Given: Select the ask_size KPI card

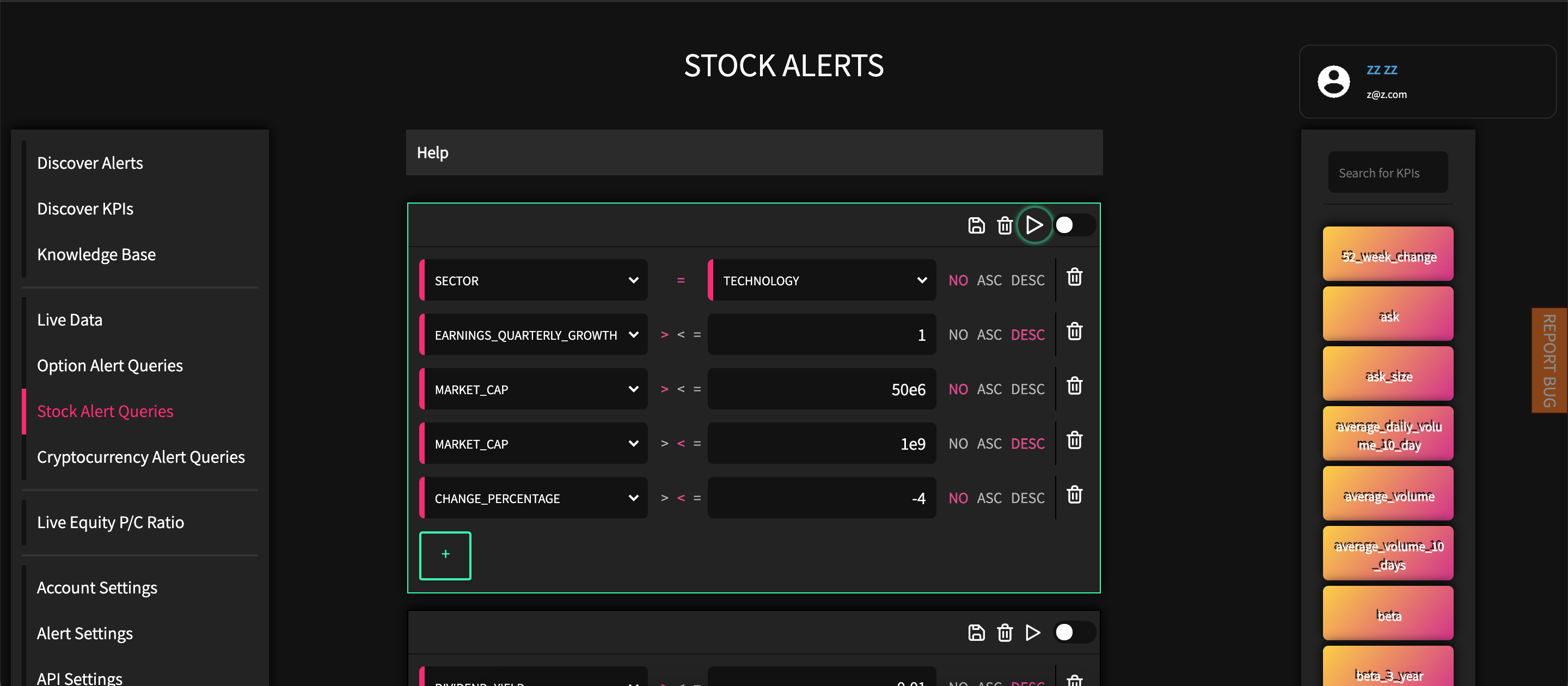Looking at the screenshot, I should (1388, 373).
